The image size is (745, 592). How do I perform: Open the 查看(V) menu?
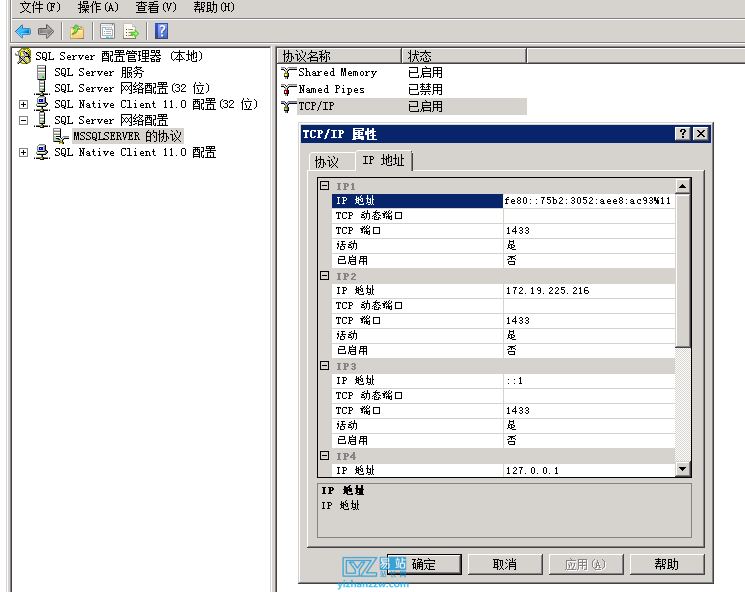[156, 7]
